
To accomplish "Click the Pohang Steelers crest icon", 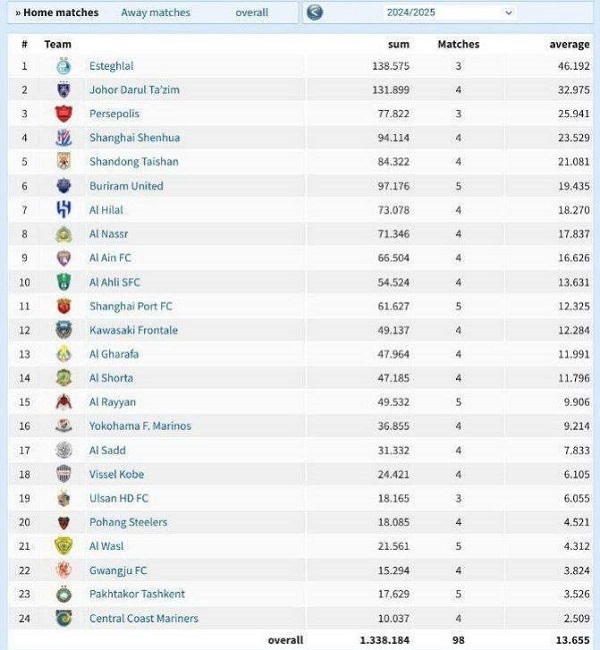I will [x=64, y=522].
